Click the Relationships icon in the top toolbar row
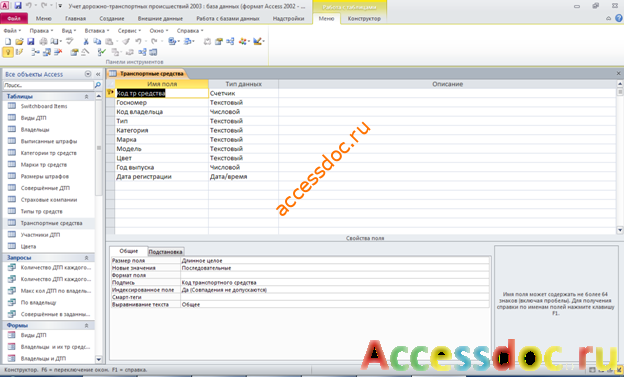The image size is (624, 377). tap(230, 41)
